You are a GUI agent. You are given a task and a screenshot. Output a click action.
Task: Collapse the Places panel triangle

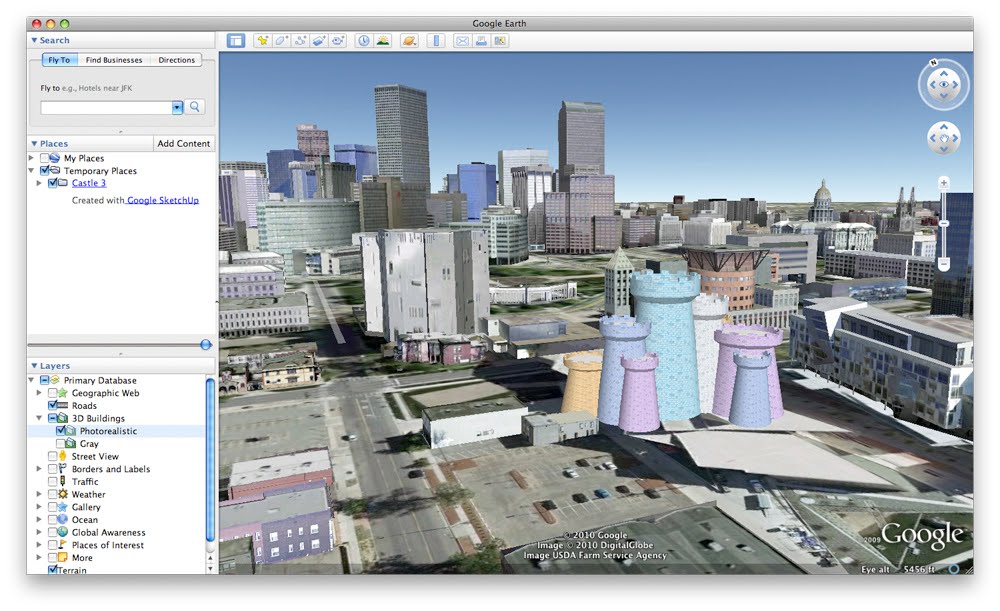pyautogui.click(x=34, y=144)
